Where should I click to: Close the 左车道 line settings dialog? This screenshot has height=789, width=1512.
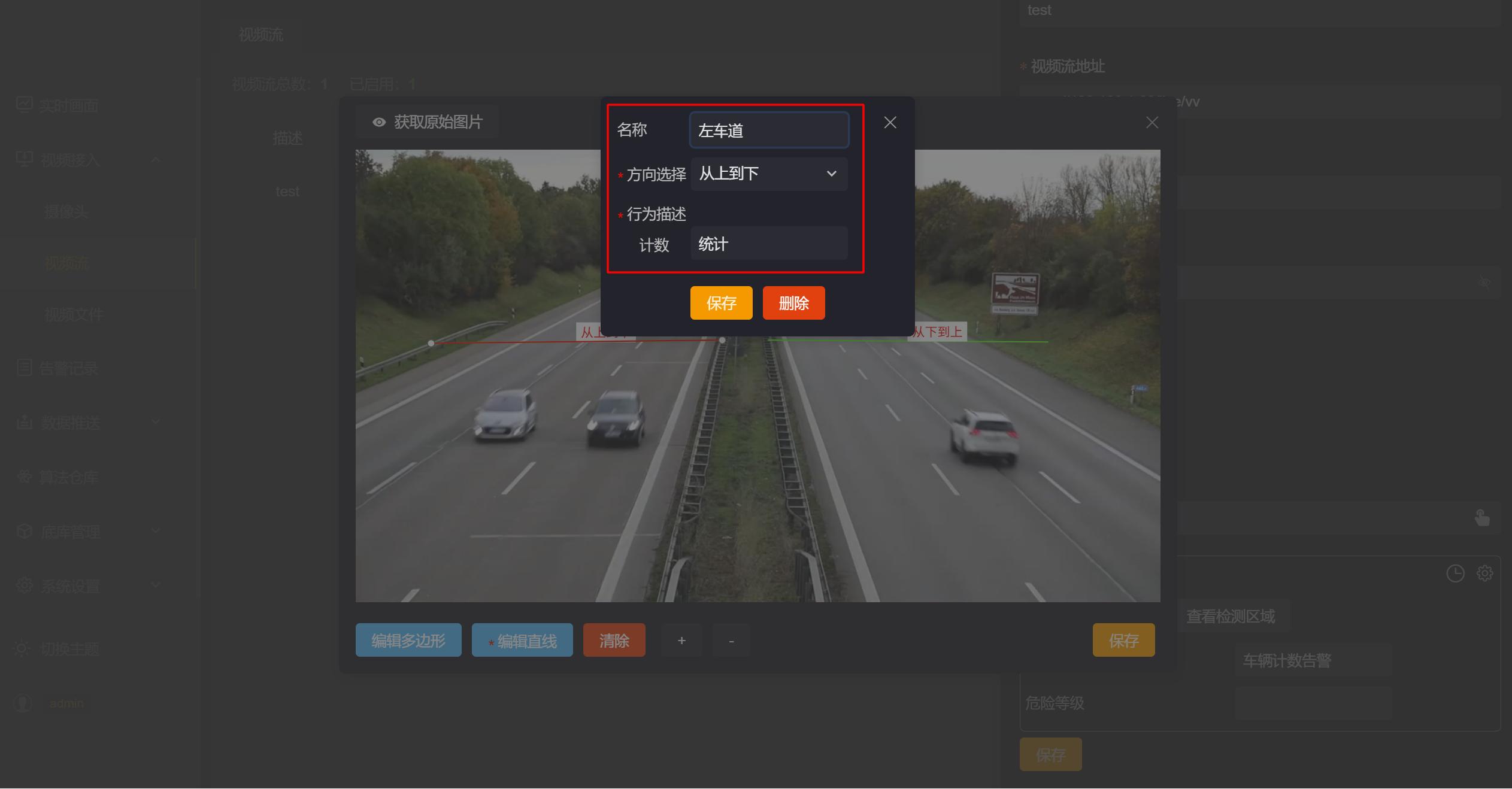890,123
